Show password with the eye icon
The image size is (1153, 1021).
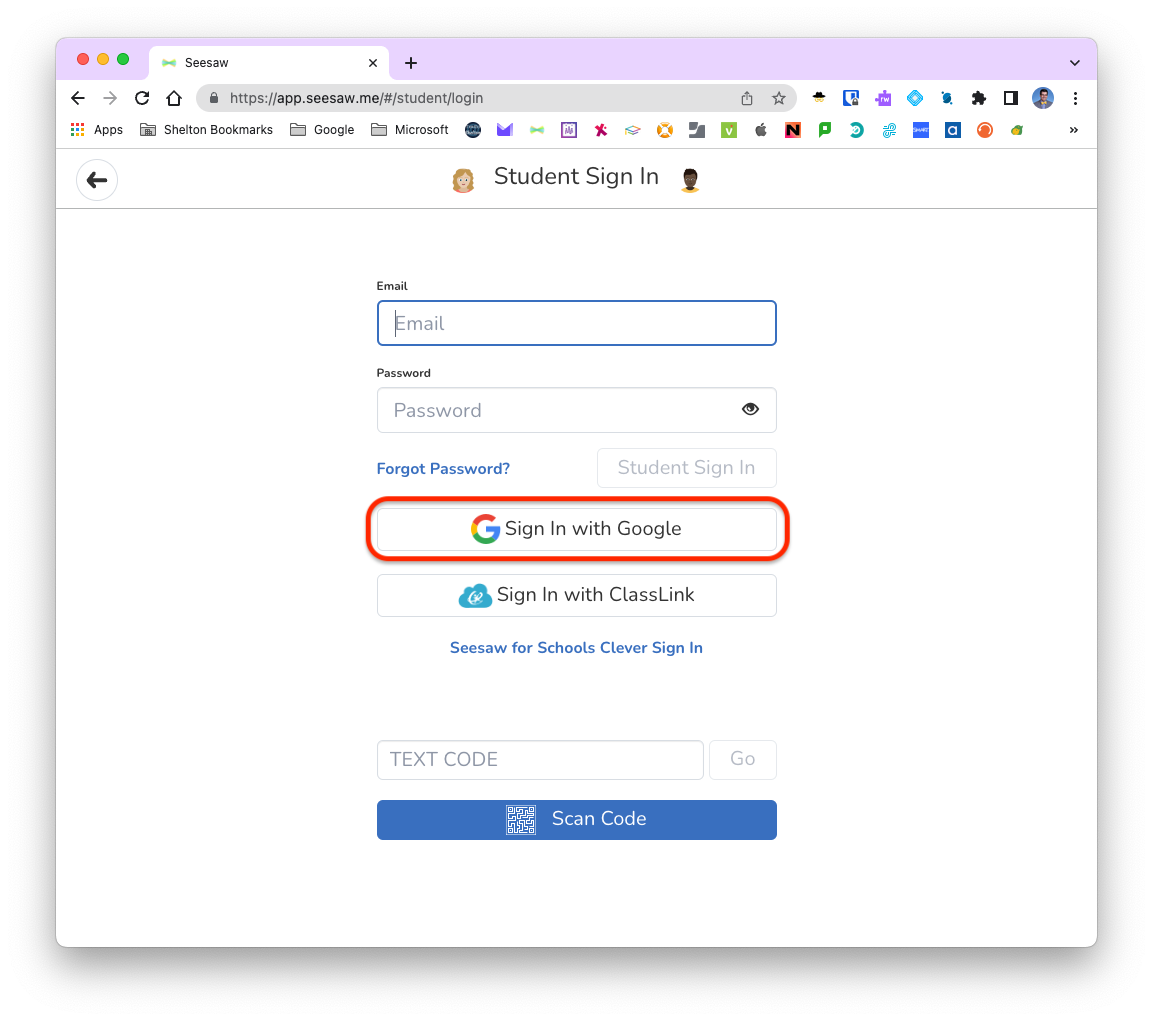pyautogui.click(x=750, y=409)
